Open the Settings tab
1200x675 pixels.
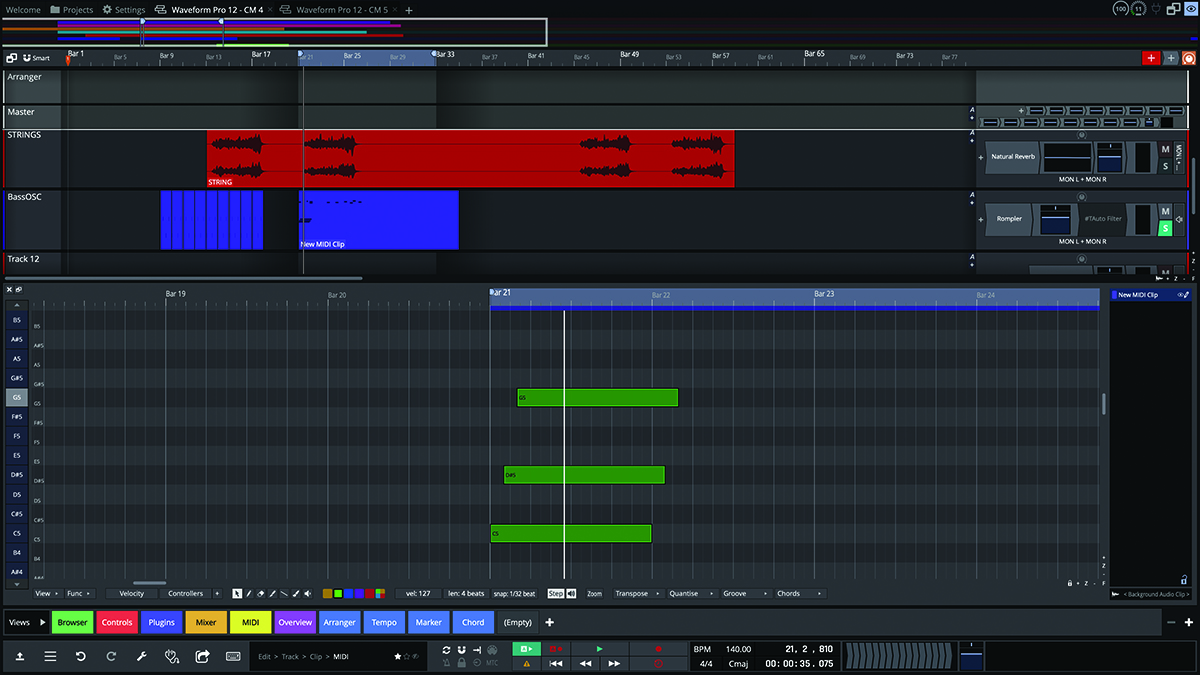point(124,9)
